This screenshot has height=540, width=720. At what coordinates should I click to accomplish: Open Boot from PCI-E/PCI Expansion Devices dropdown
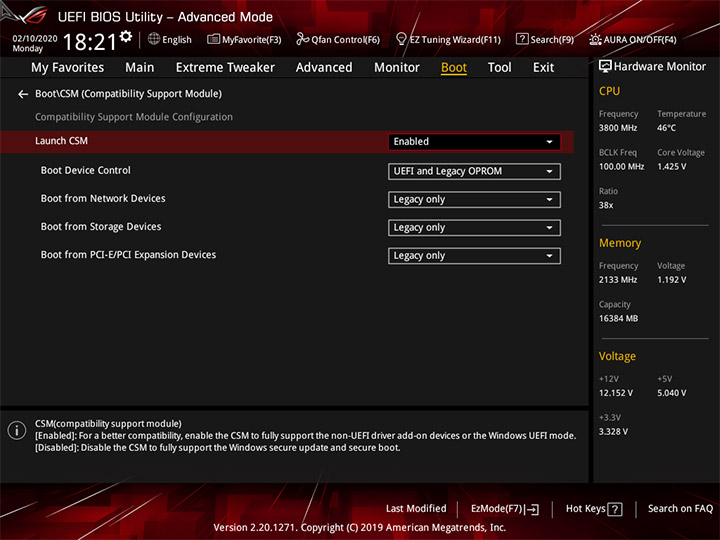[x=474, y=255]
